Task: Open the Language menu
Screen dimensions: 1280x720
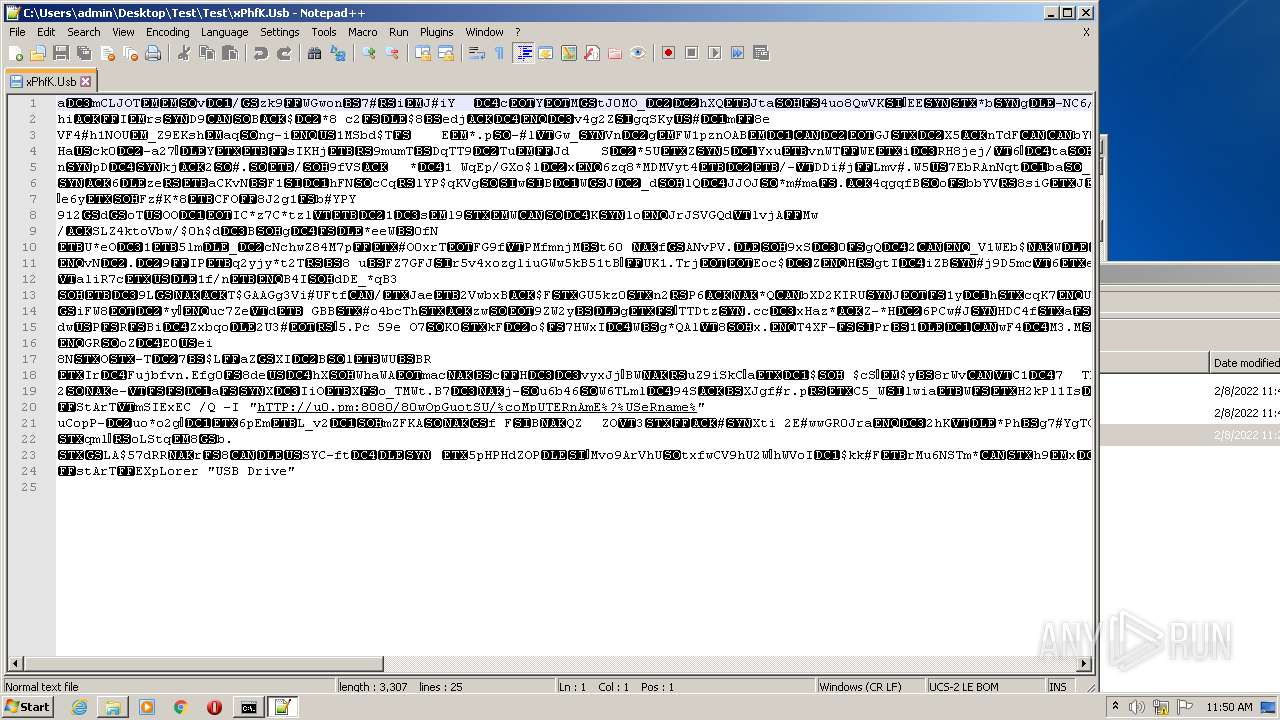Action: (224, 32)
